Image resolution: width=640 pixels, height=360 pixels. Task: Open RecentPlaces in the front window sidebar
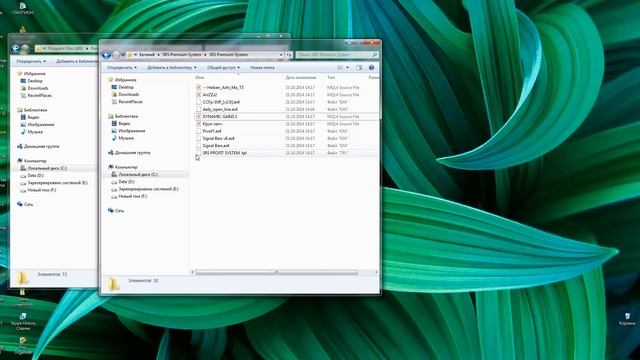tap(130, 102)
